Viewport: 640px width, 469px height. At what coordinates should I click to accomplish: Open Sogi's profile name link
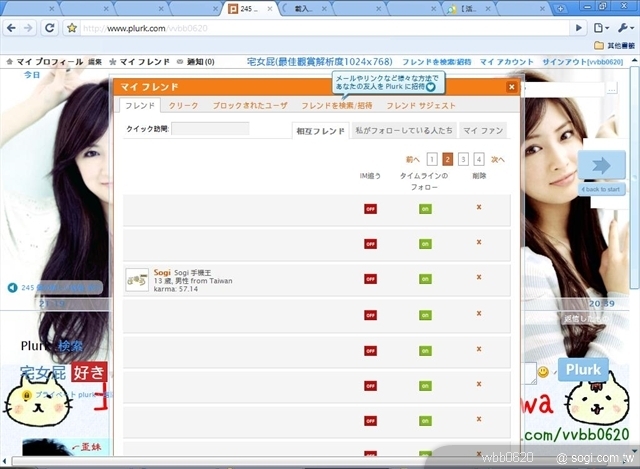point(162,272)
